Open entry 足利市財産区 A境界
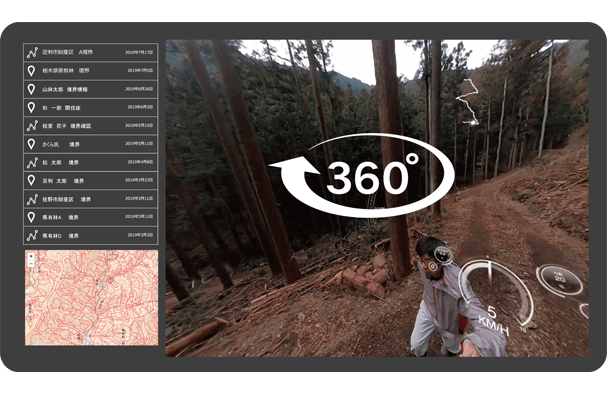The height and width of the screenshot is (394, 607). 91,52
